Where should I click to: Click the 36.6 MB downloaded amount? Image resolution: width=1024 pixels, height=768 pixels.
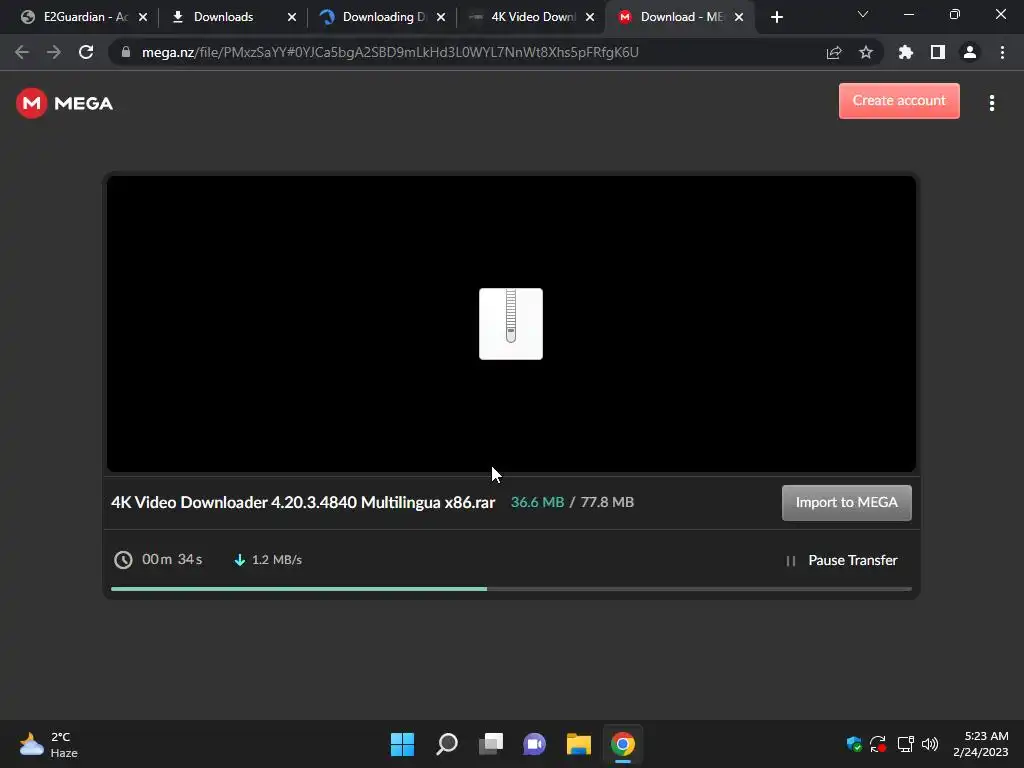(x=537, y=502)
